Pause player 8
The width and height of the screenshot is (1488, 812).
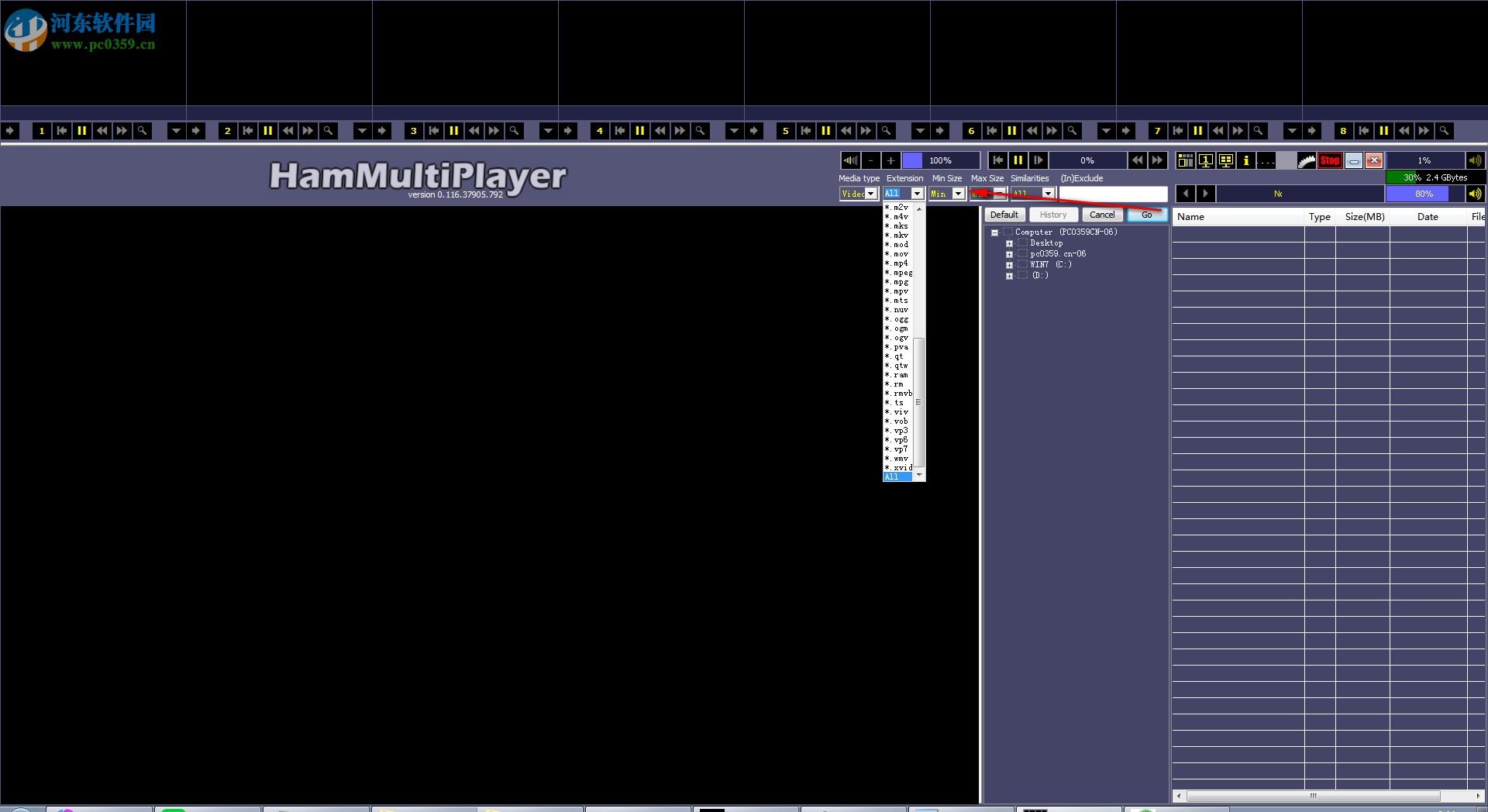tap(1383, 131)
